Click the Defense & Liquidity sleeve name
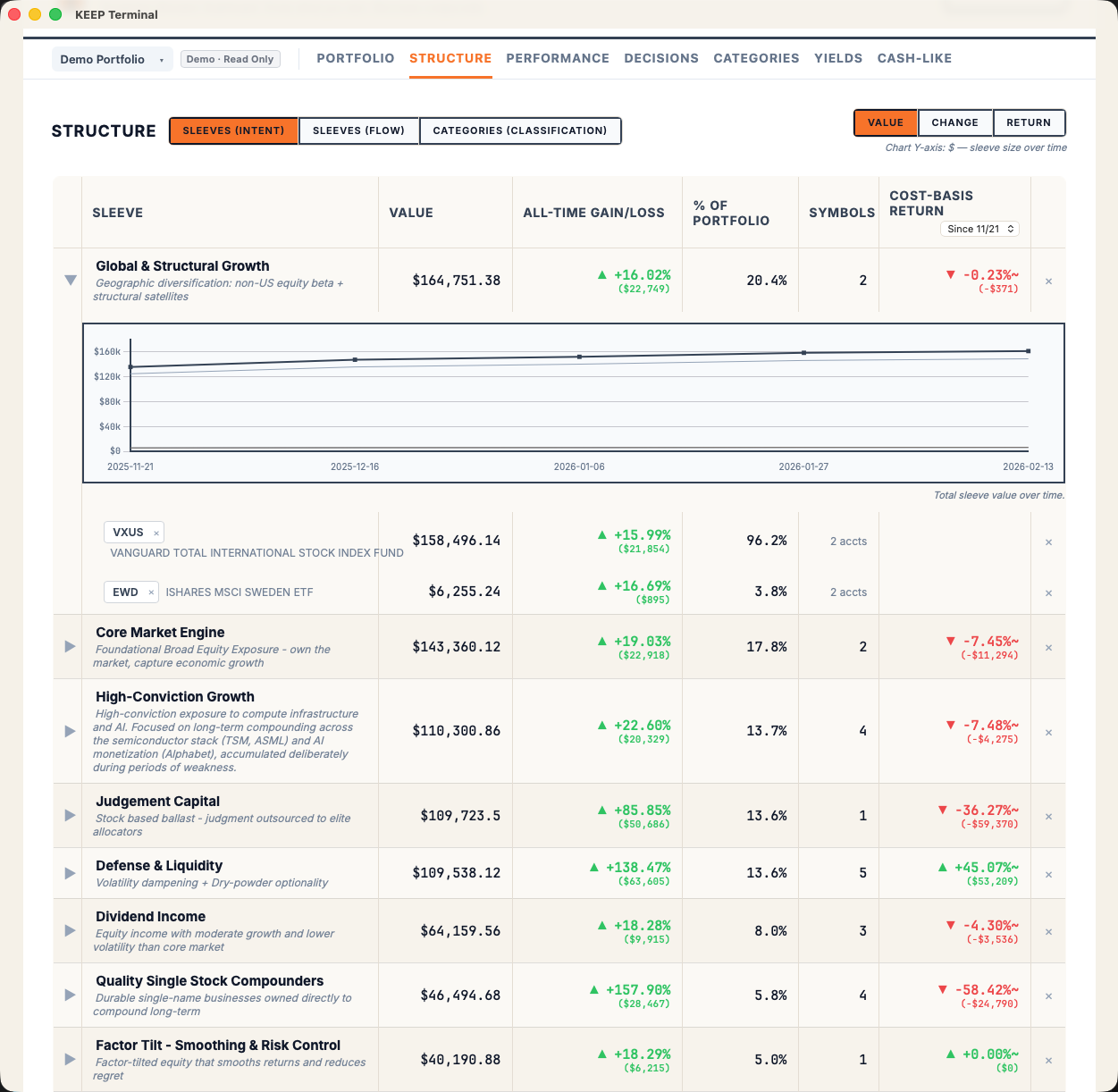This screenshot has height=1092, width=1118. (x=159, y=866)
